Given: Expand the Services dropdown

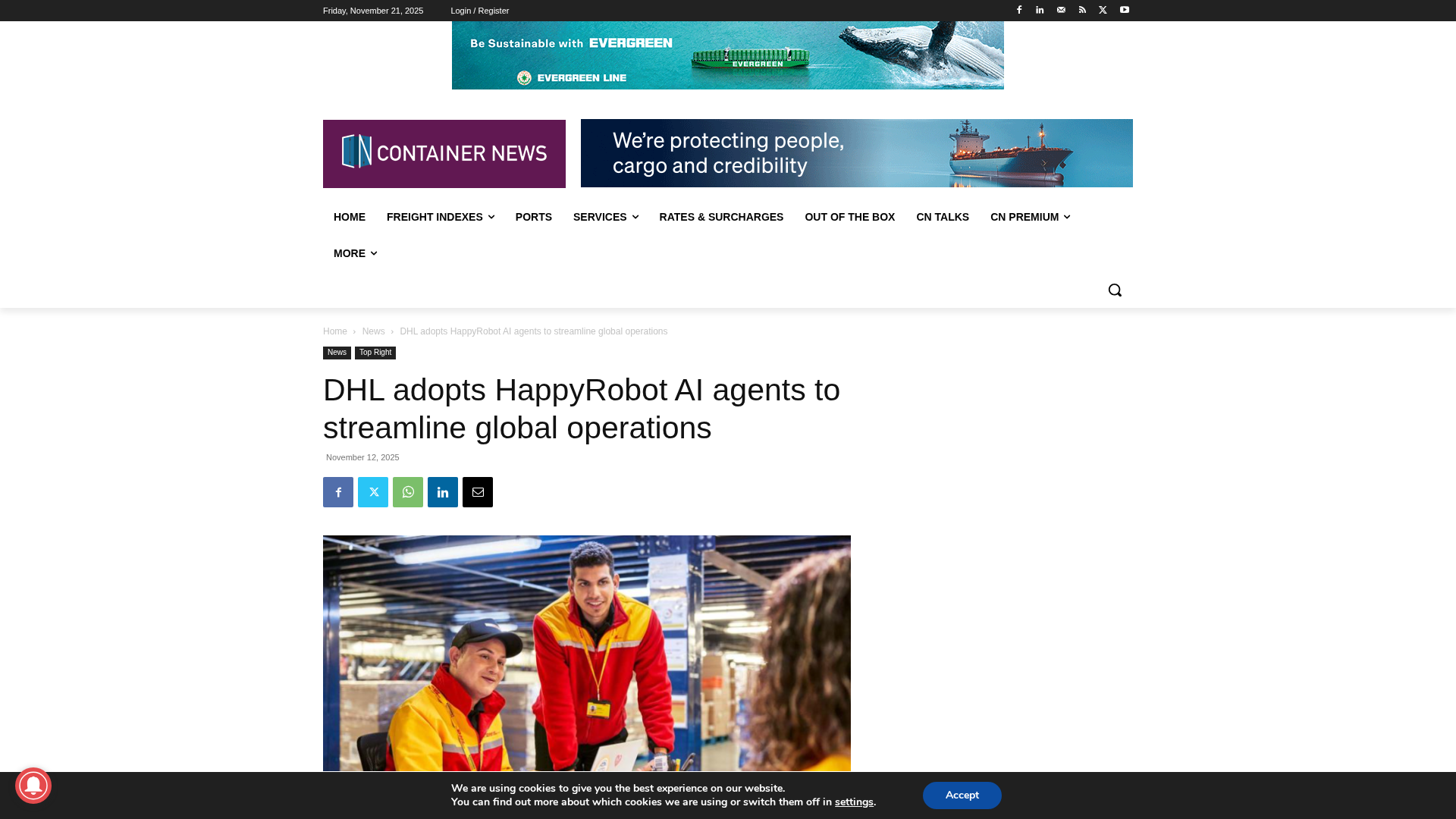Looking at the screenshot, I should pyautogui.click(x=605, y=217).
